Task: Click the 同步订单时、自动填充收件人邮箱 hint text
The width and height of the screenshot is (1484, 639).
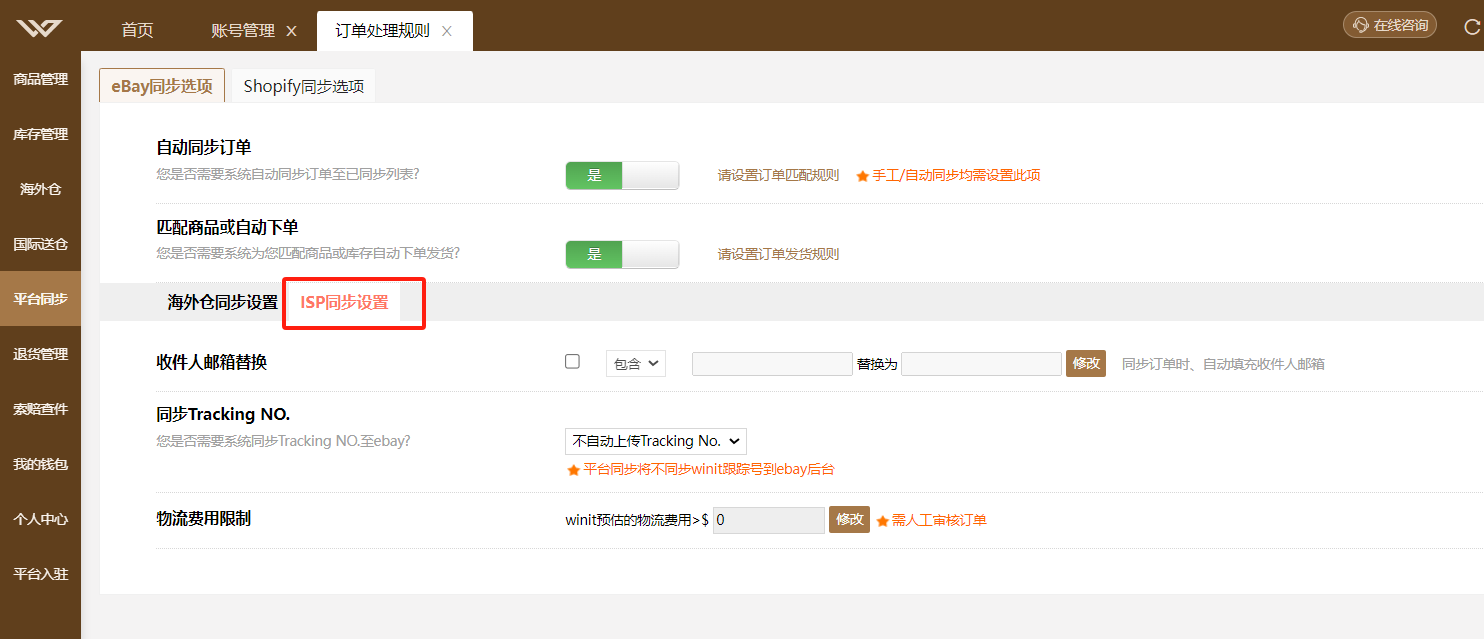Action: tap(1223, 364)
